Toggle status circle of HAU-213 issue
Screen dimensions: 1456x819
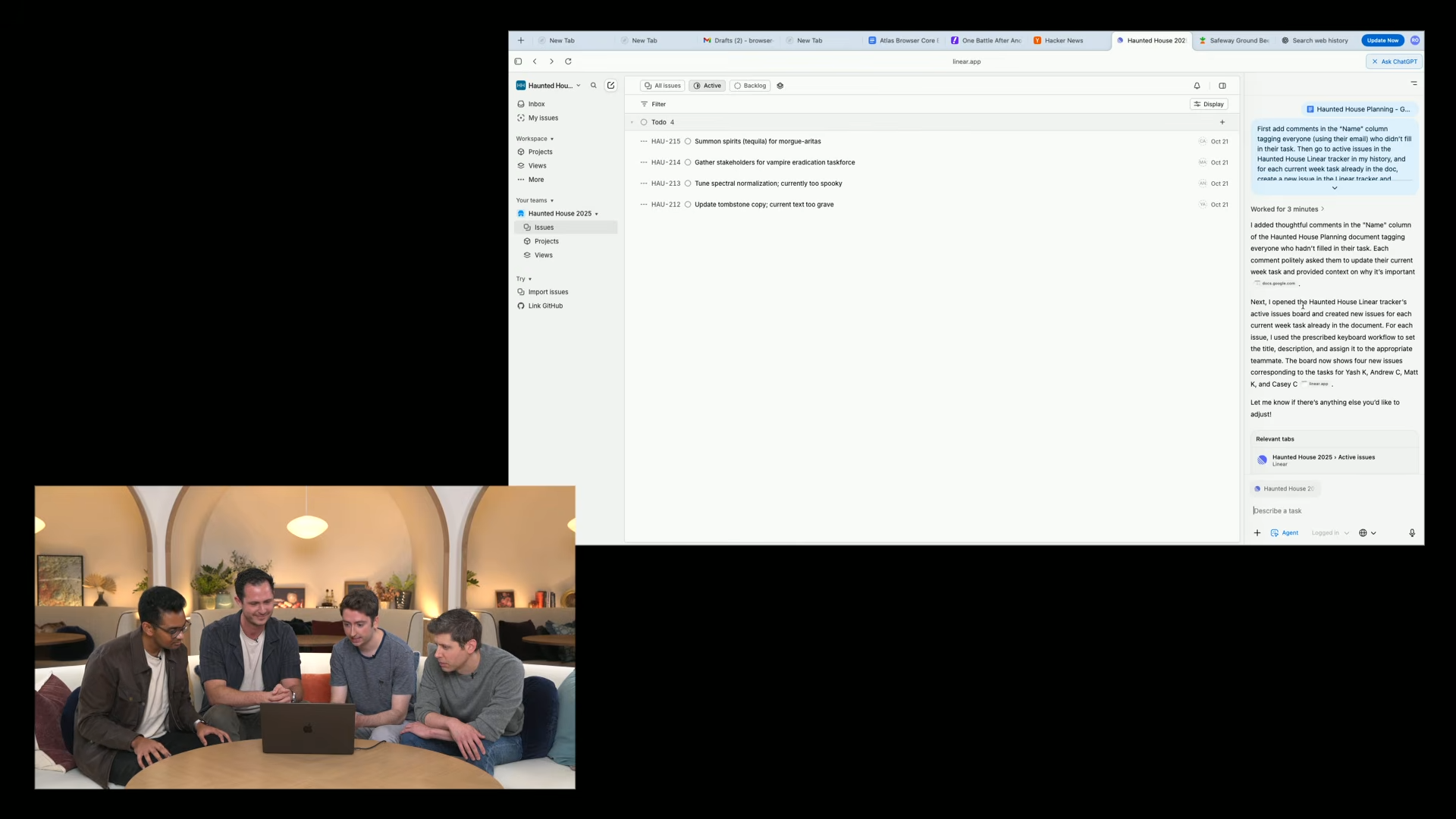[x=688, y=184]
